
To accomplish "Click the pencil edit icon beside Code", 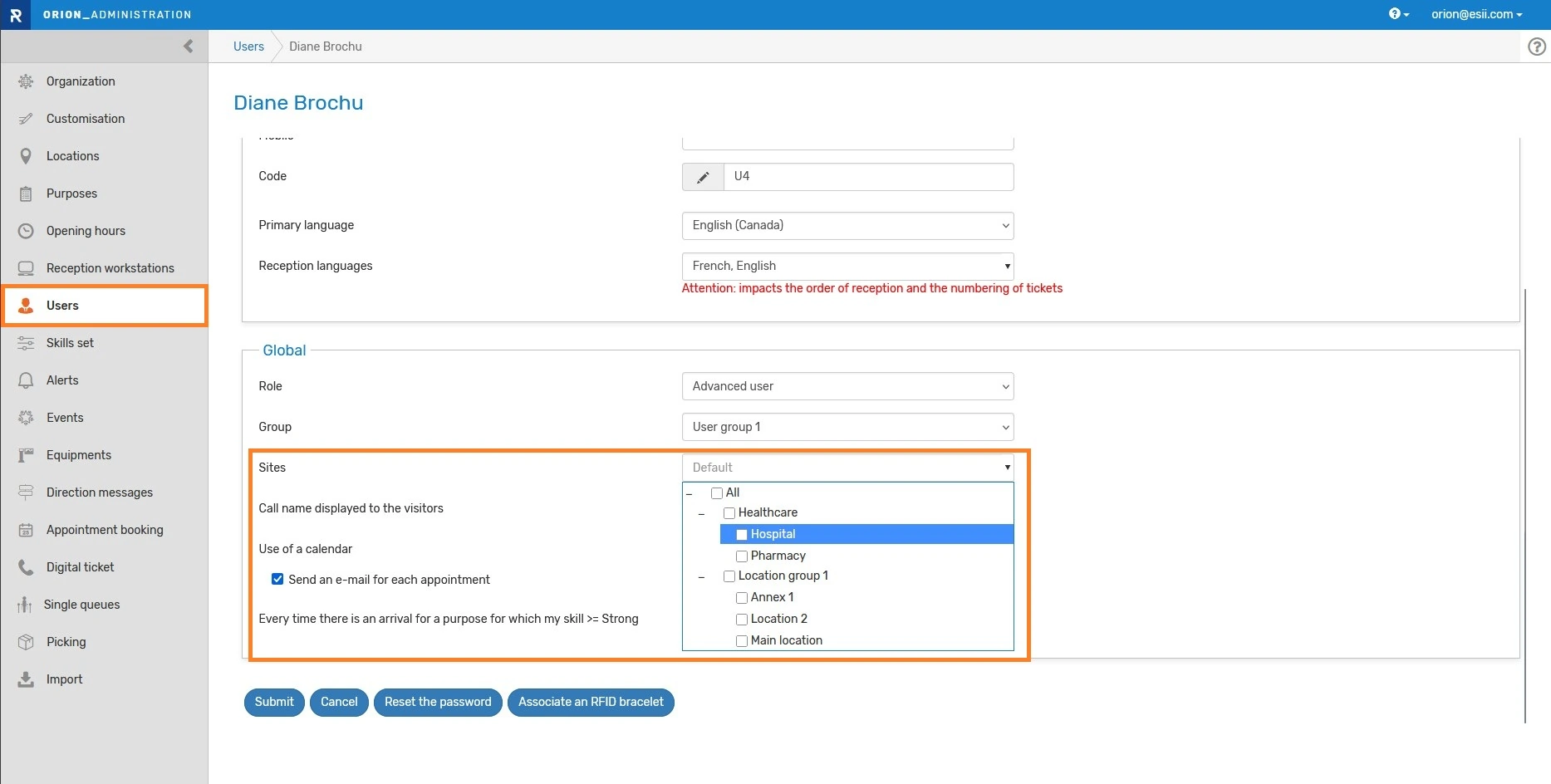I will coord(703,177).
